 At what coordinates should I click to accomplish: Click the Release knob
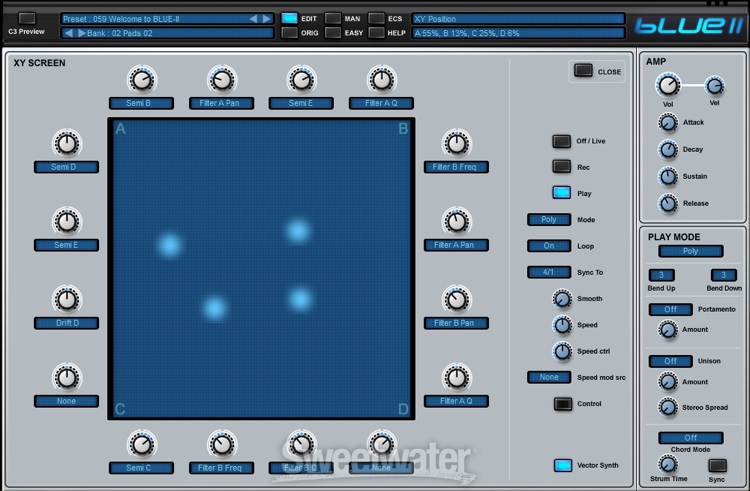(x=668, y=203)
